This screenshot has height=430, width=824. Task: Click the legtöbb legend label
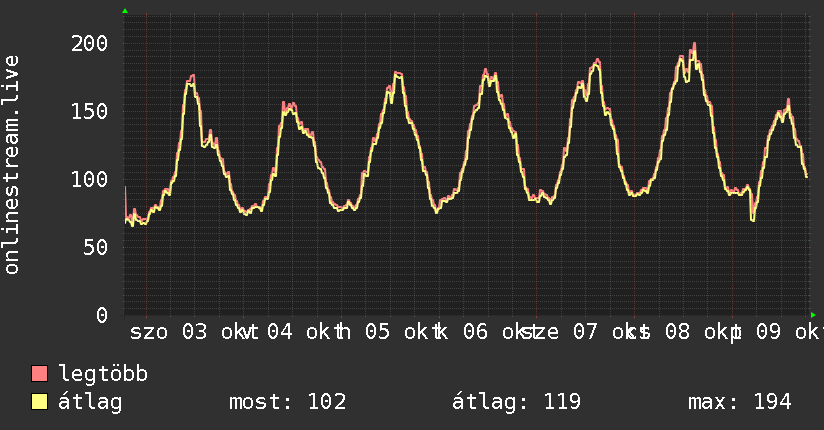(x=104, y=374)
